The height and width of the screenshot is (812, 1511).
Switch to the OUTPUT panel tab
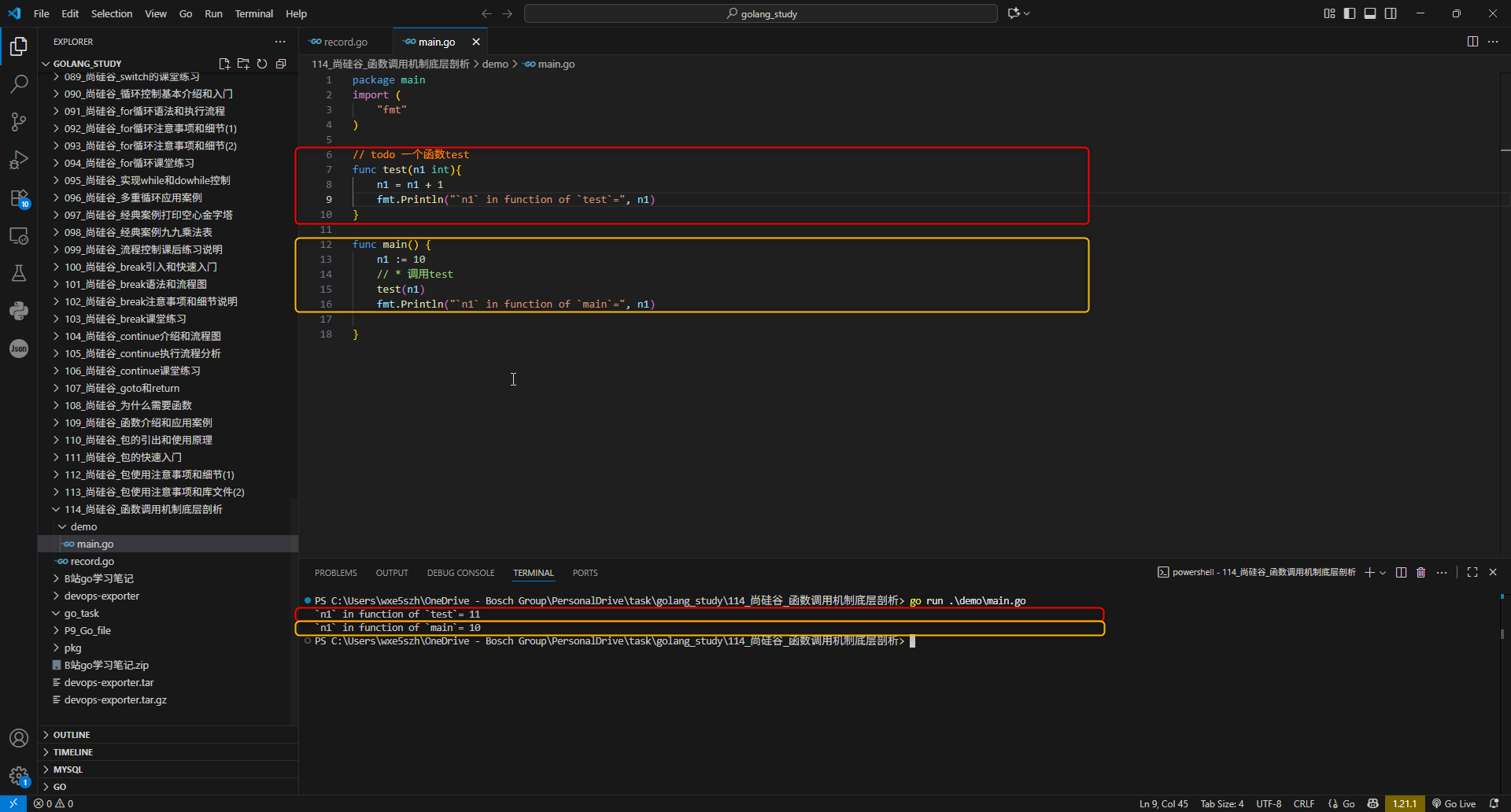392,573
